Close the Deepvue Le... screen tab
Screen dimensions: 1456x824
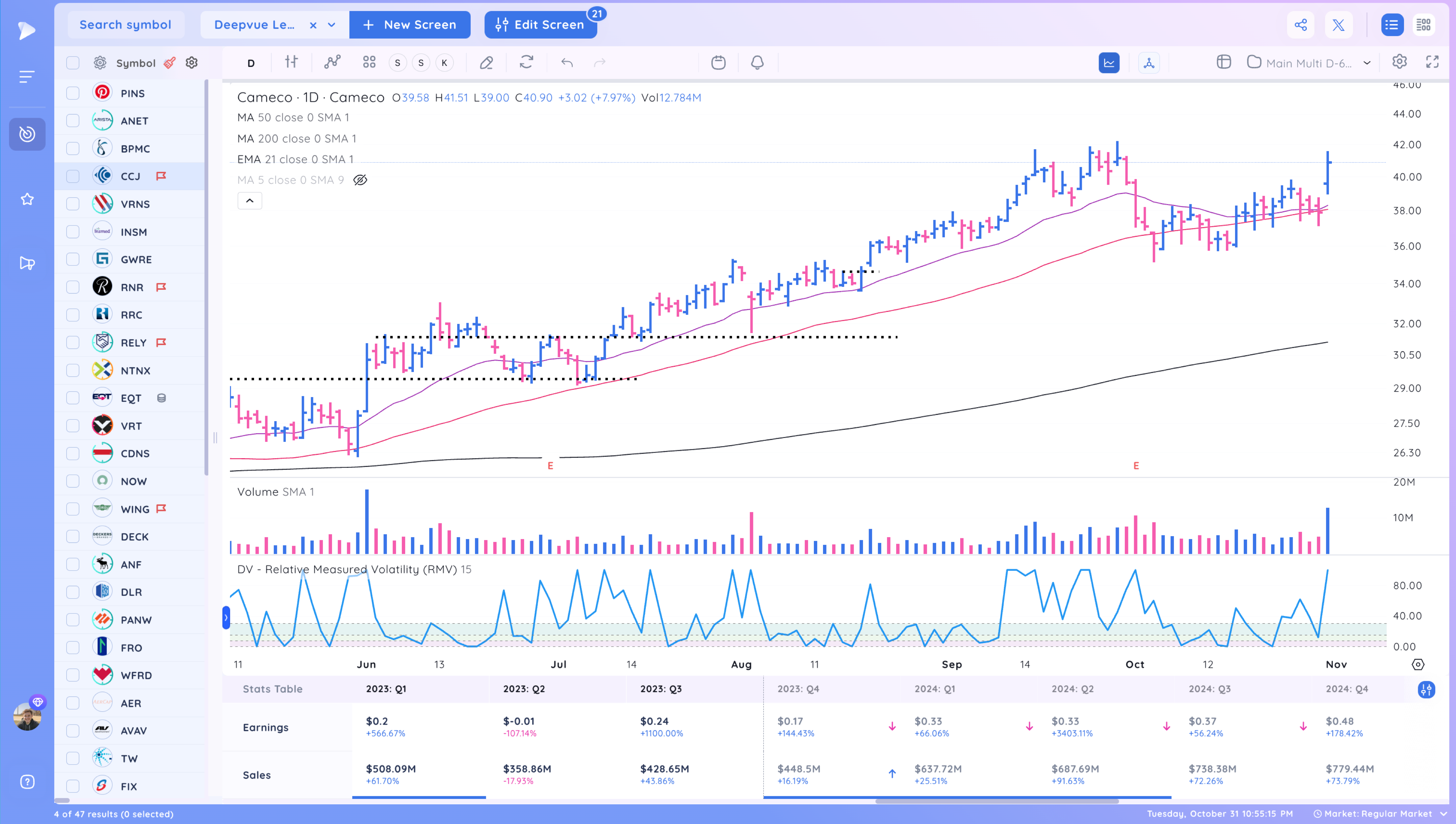pyautogui.click(x=313, y=25)
